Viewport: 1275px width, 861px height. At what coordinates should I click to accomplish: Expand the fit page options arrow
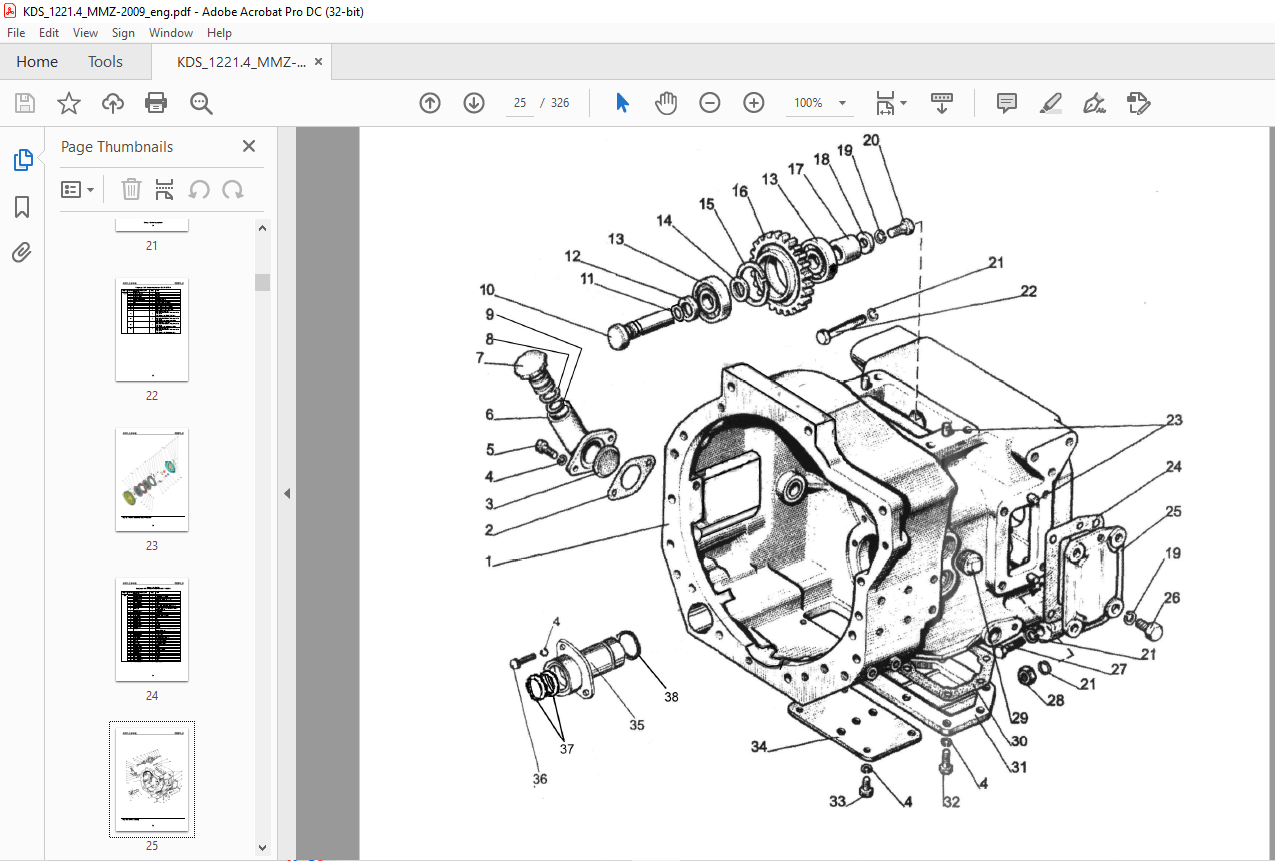tap(903, 103)
